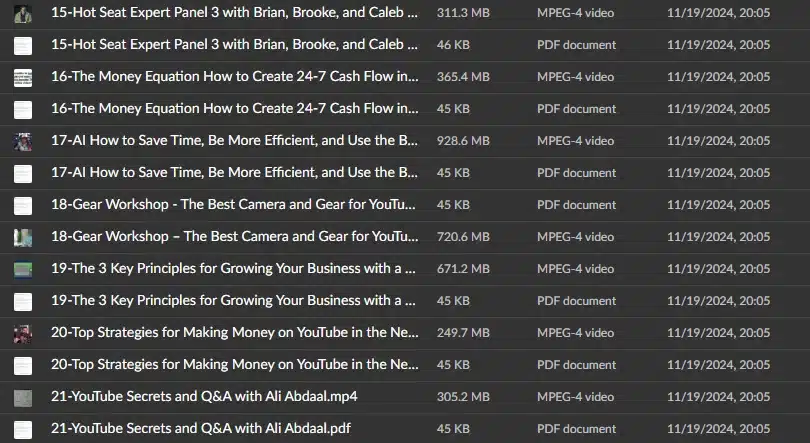Screen dimensions: 810x443
Task: Click the 46 KB size value
Action: coord(453,45)
